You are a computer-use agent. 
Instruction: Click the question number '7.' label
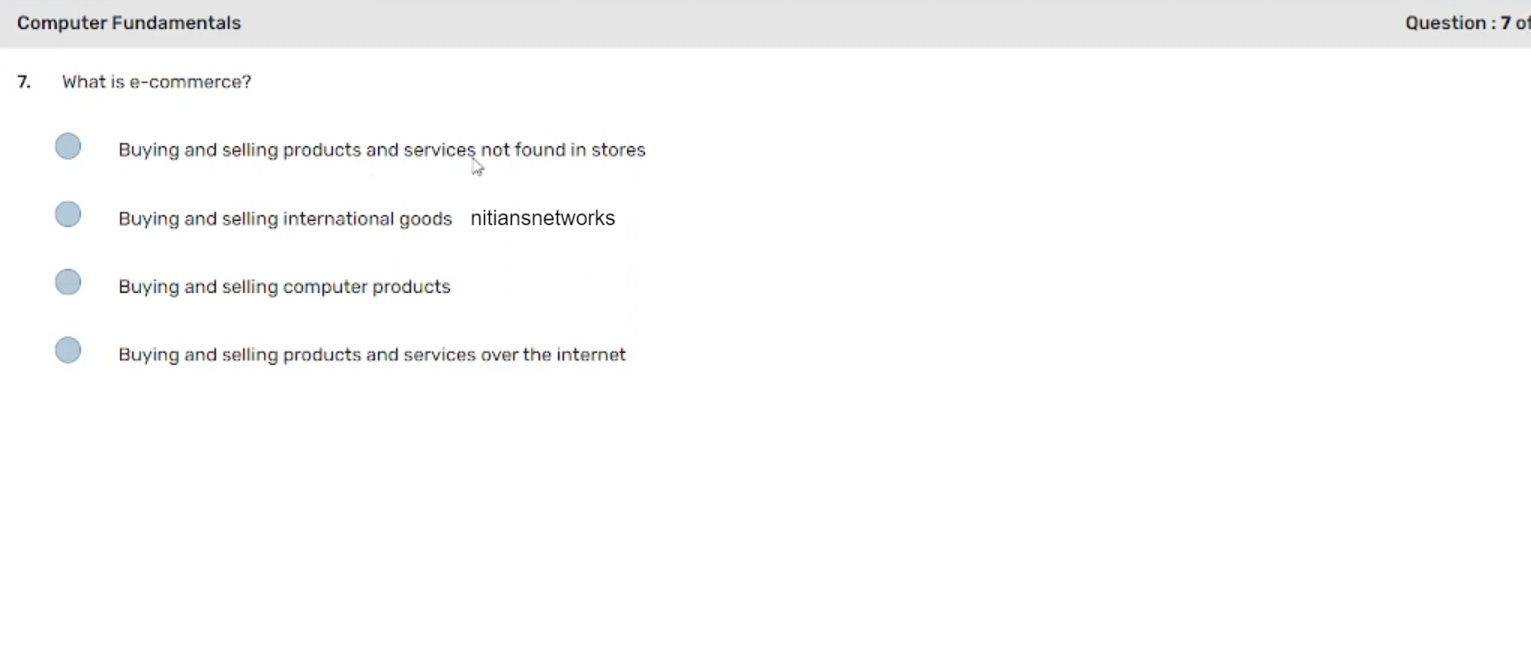pyautogui.click(x=24, y=82)
